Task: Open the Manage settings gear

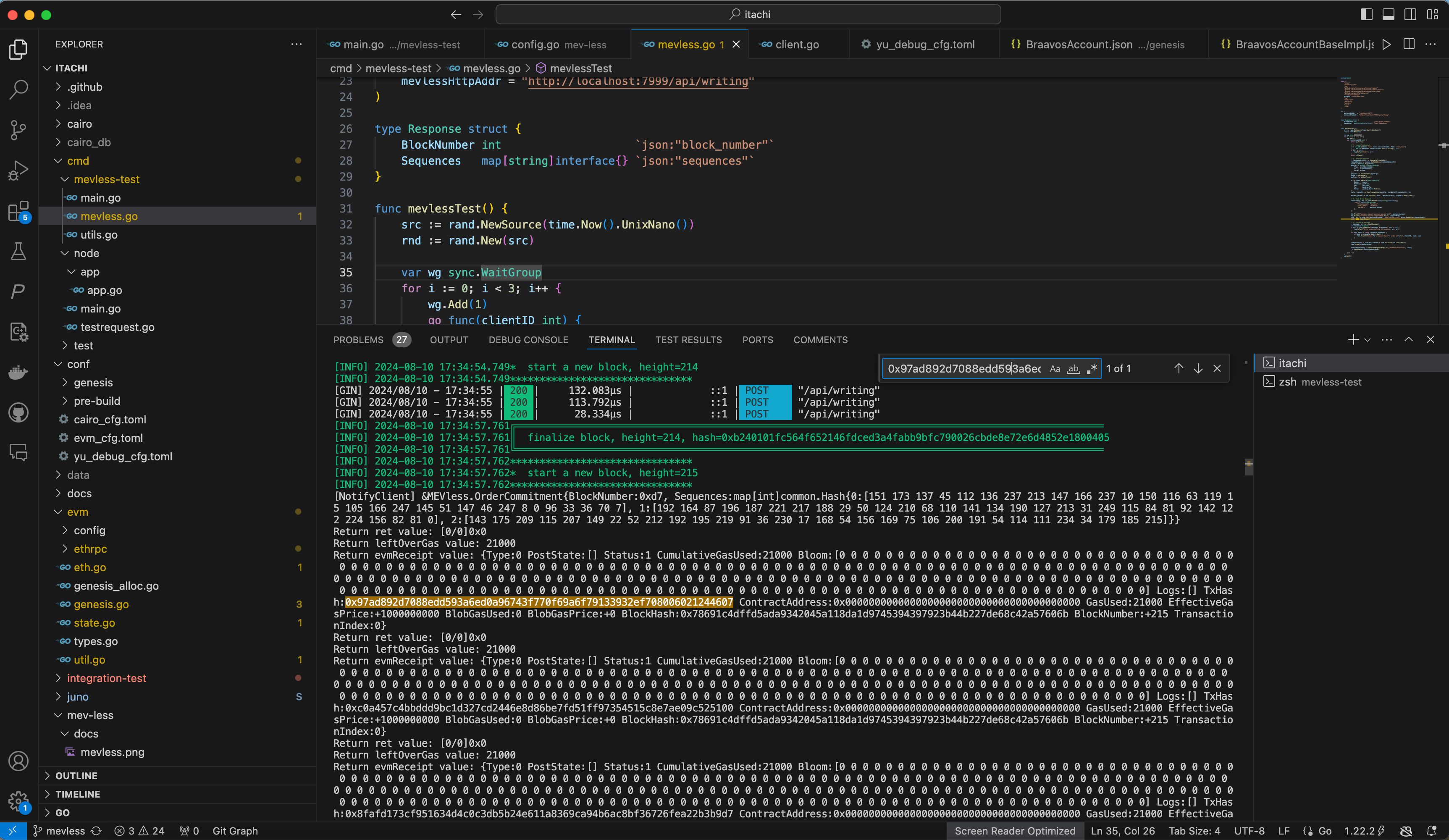Action: (18, 801)
